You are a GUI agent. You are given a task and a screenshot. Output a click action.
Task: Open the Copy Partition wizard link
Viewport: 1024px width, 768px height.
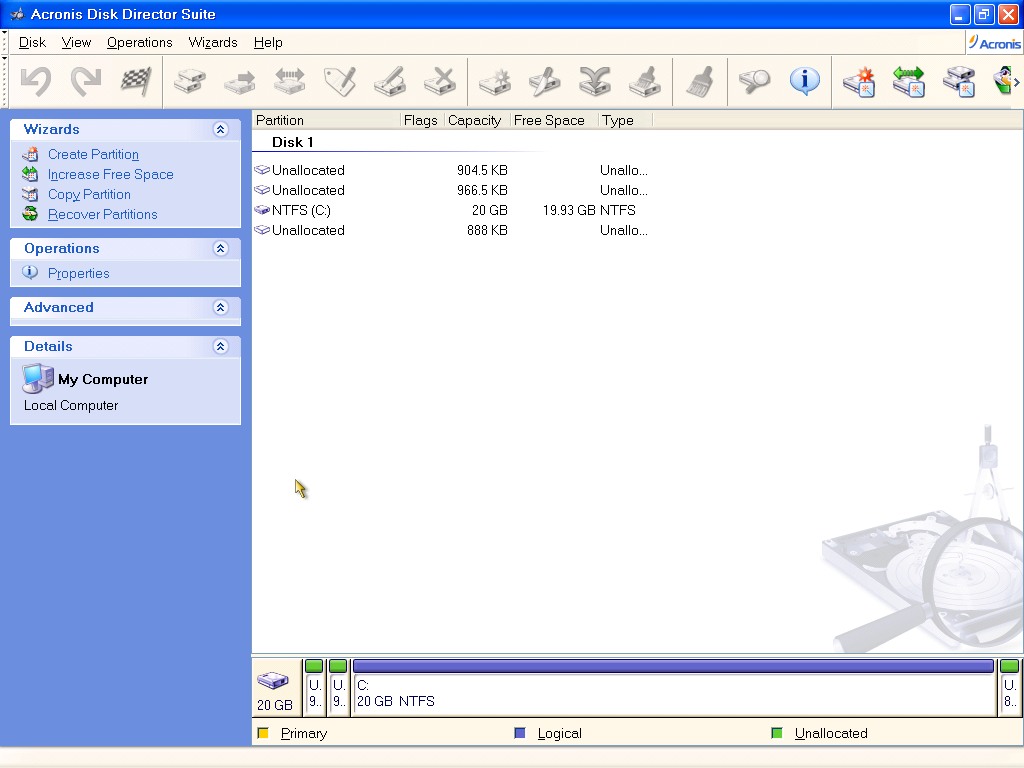(89, 195)
